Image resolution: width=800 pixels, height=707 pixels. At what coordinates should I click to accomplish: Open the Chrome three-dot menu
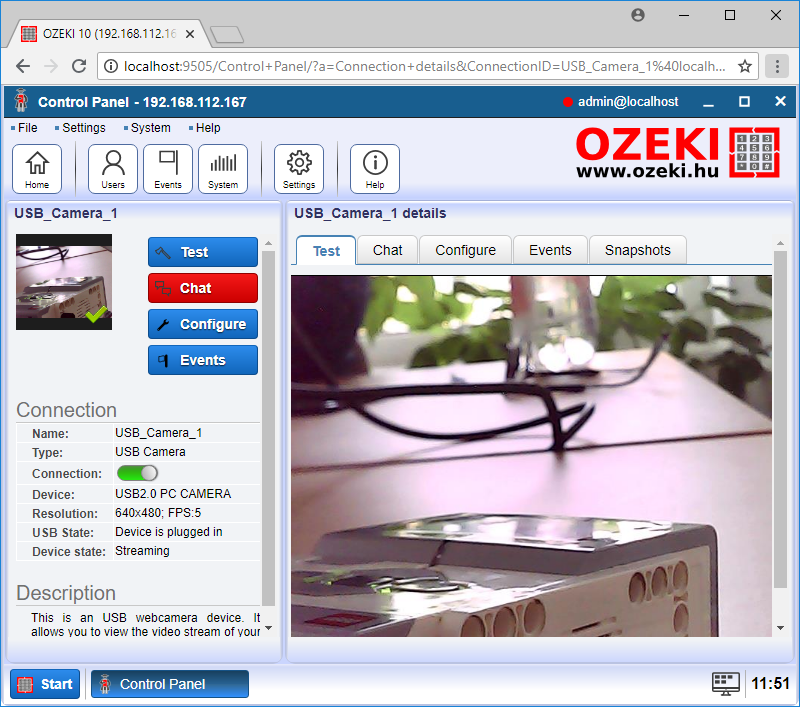pyautogui.click(x=777, y=66)
